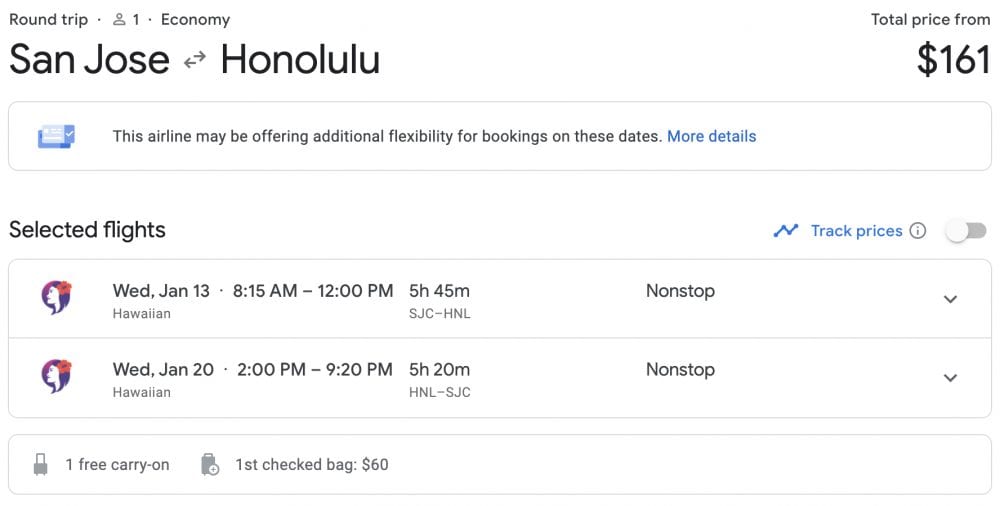This screenshot has height=506, width=1000.
Task: Click the Hawaiian Airlines logo on Jan 13 flight
Action: pyautogui.click(x=56, y=298)
